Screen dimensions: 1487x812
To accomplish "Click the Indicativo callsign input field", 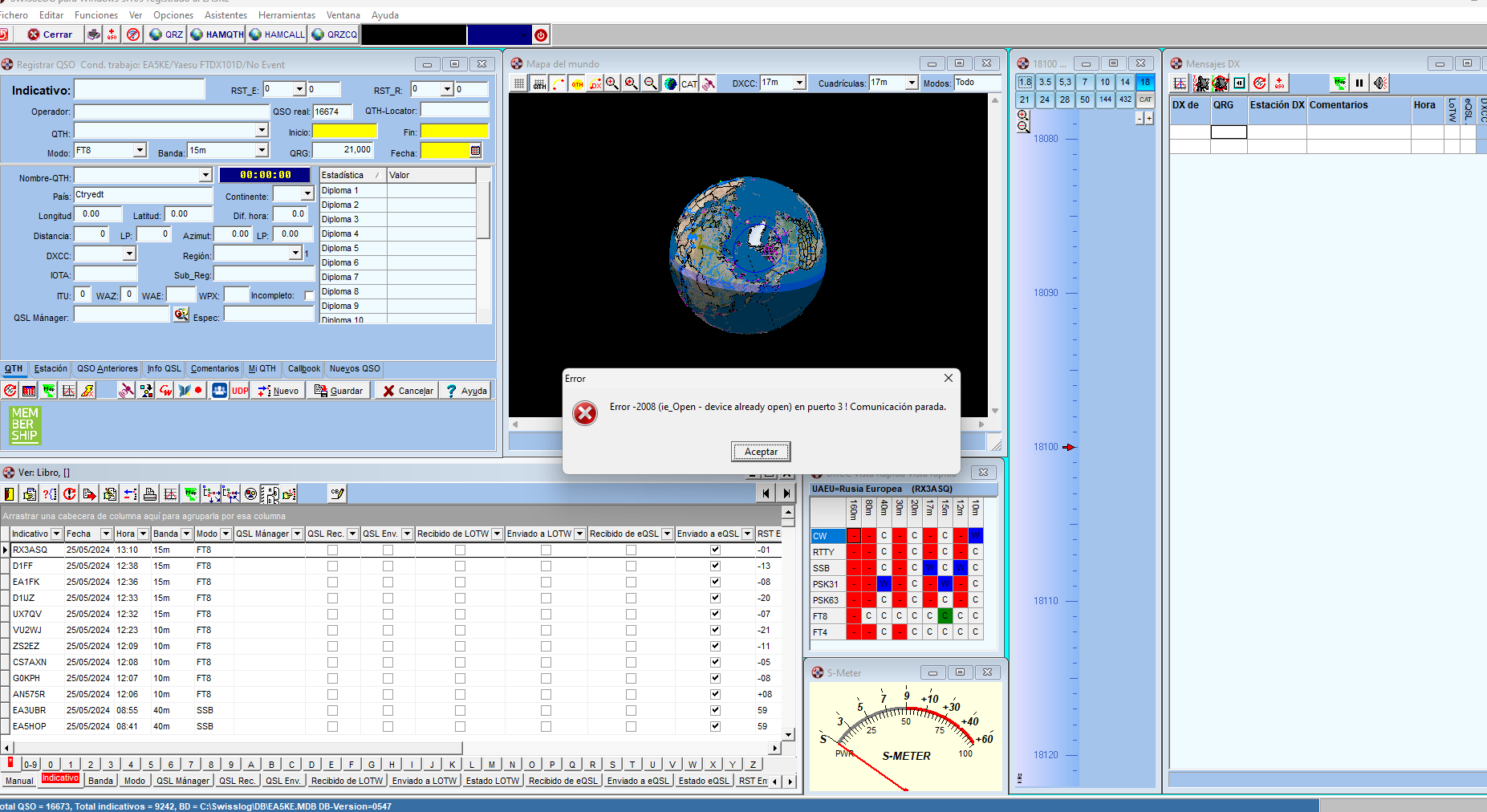I will point(140,90).
